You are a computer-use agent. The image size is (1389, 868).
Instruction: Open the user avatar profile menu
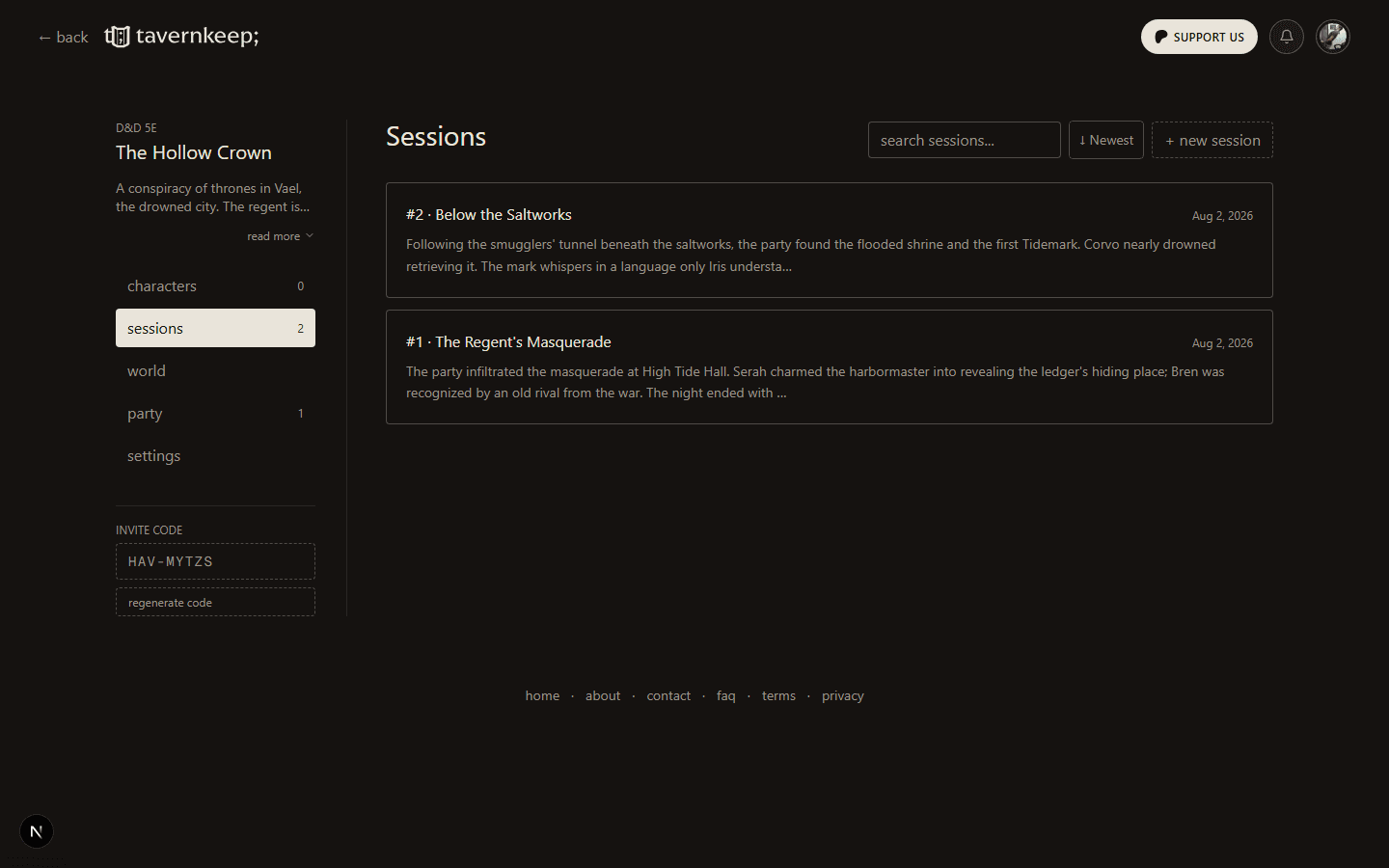point(1333,37)
